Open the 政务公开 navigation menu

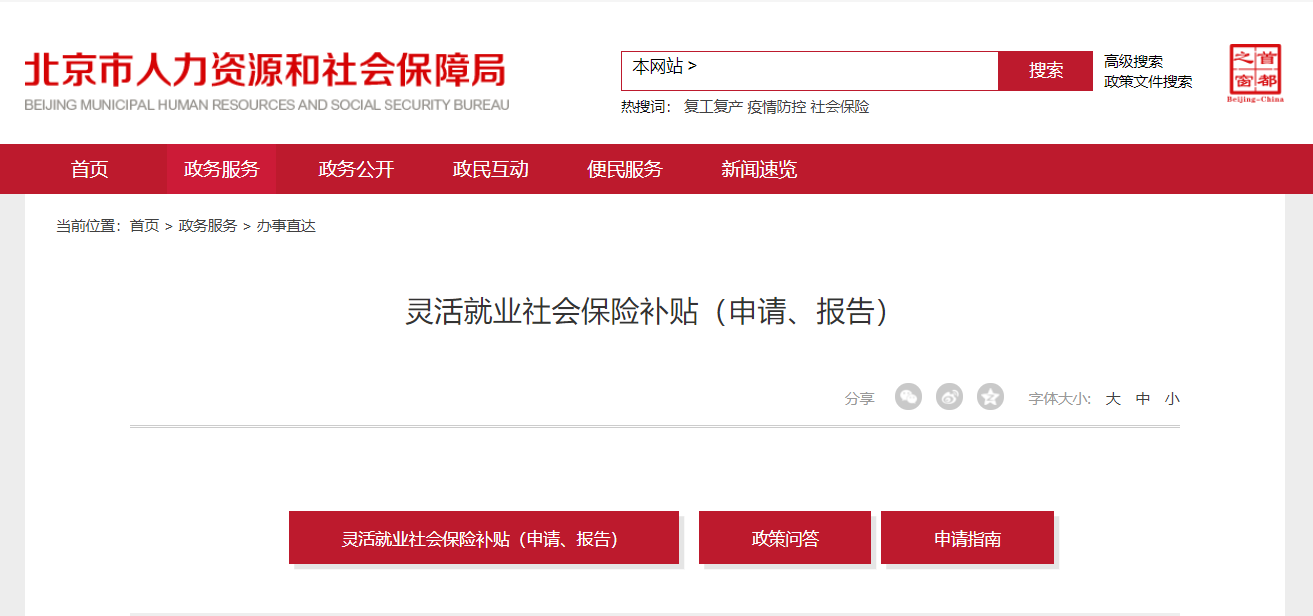[356, 169]
